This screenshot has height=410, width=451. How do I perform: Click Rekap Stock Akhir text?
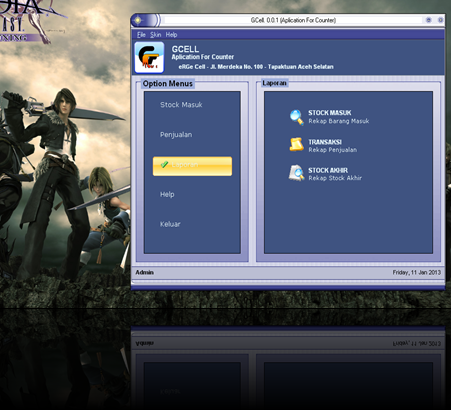pyautogui.click(x=335, y=178)
